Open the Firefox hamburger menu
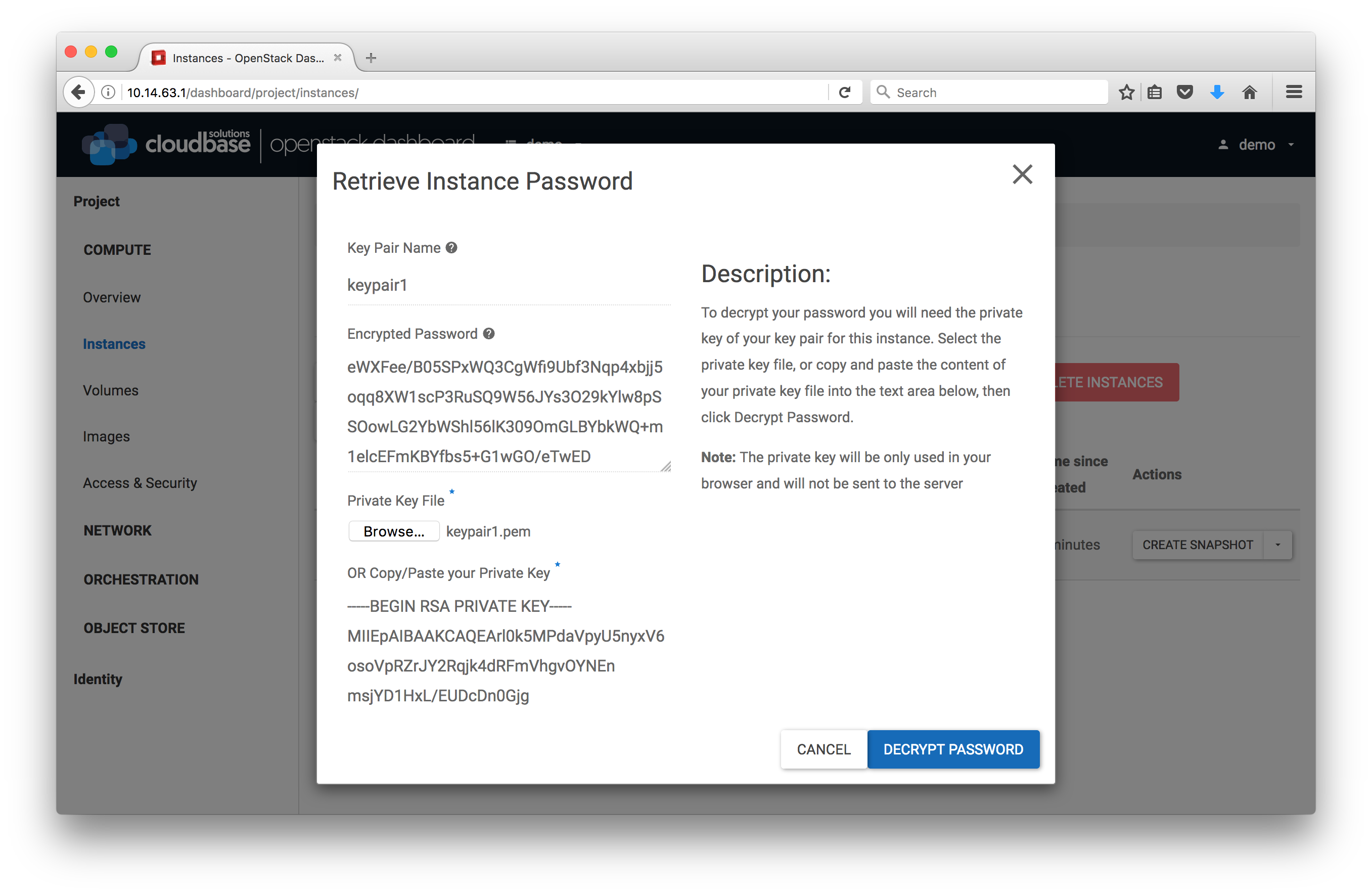The height and width of the screenshot is (895, 1372). [1294, 92]
